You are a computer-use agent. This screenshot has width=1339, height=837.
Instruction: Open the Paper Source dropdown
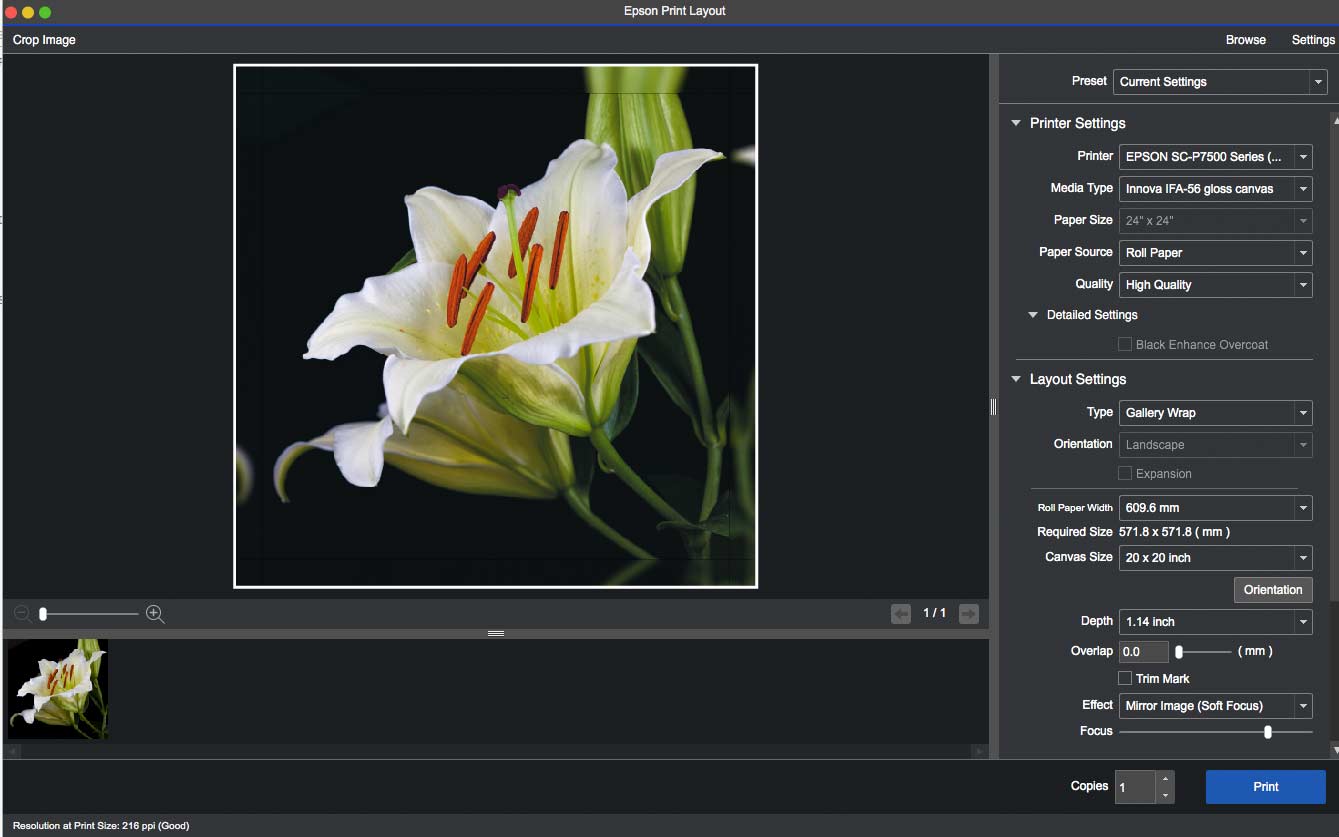coord(1215,252)
